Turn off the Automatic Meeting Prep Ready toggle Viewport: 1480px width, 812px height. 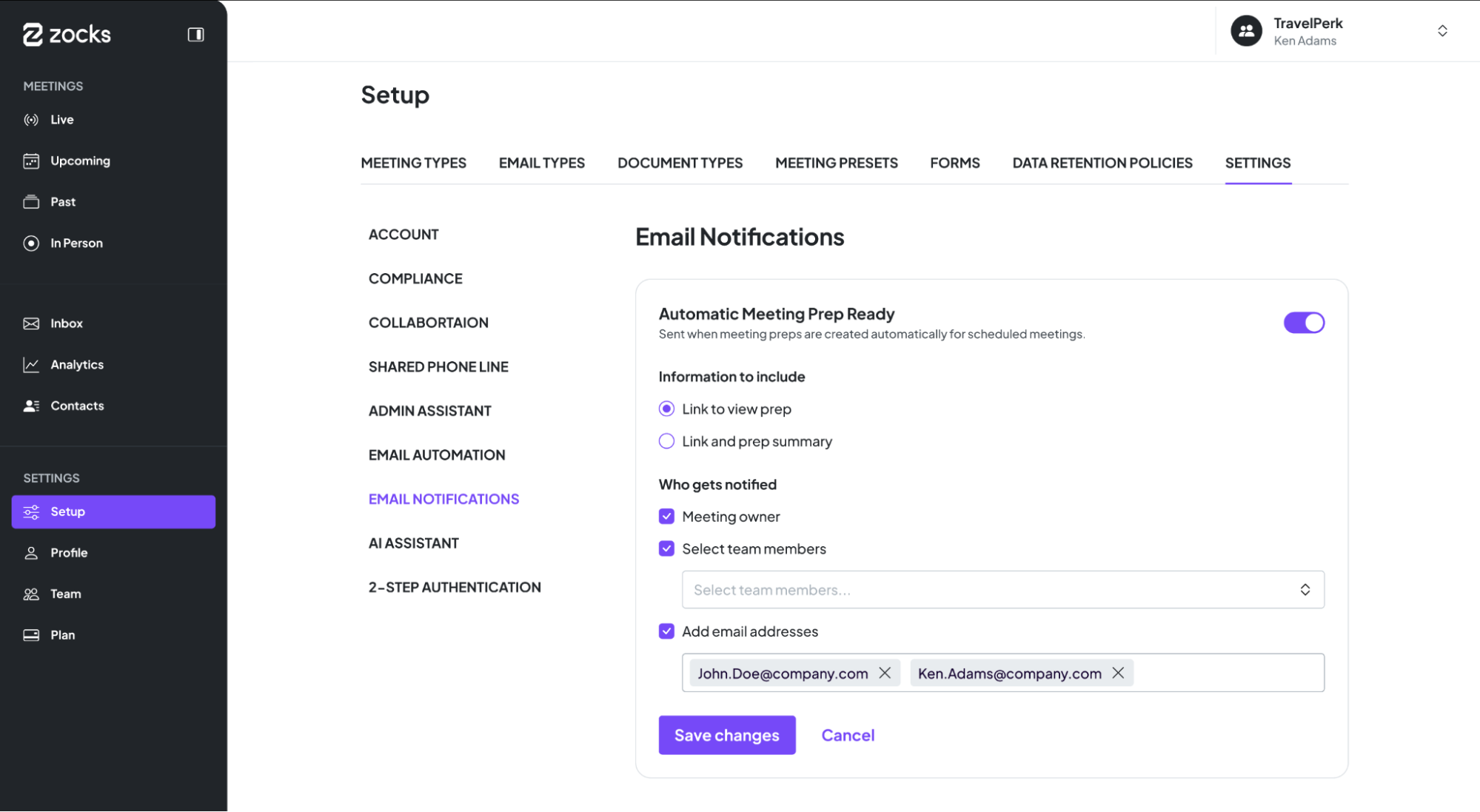coord(1304,323)
